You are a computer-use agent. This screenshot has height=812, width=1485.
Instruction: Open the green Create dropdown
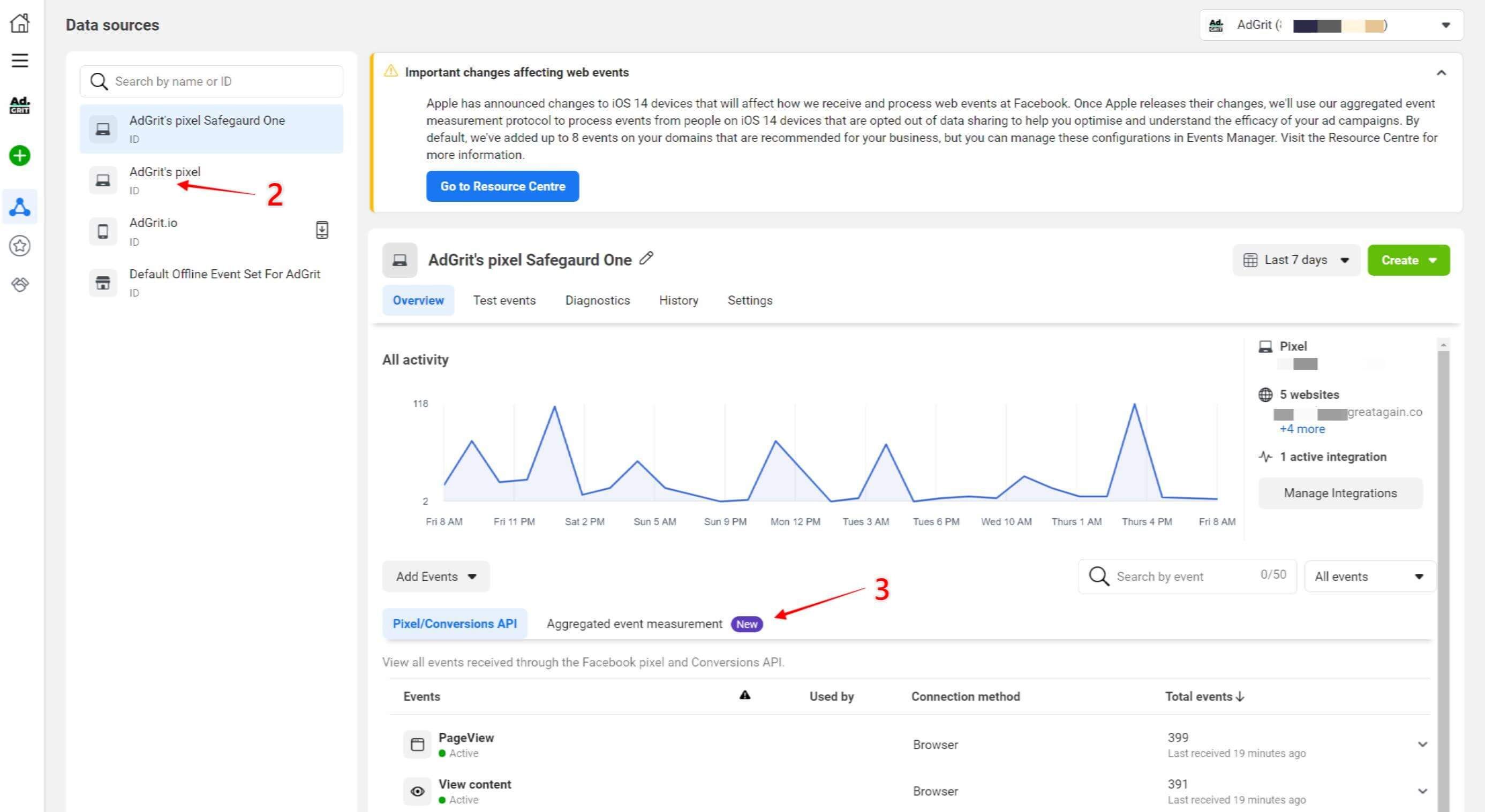[1408, 260]
